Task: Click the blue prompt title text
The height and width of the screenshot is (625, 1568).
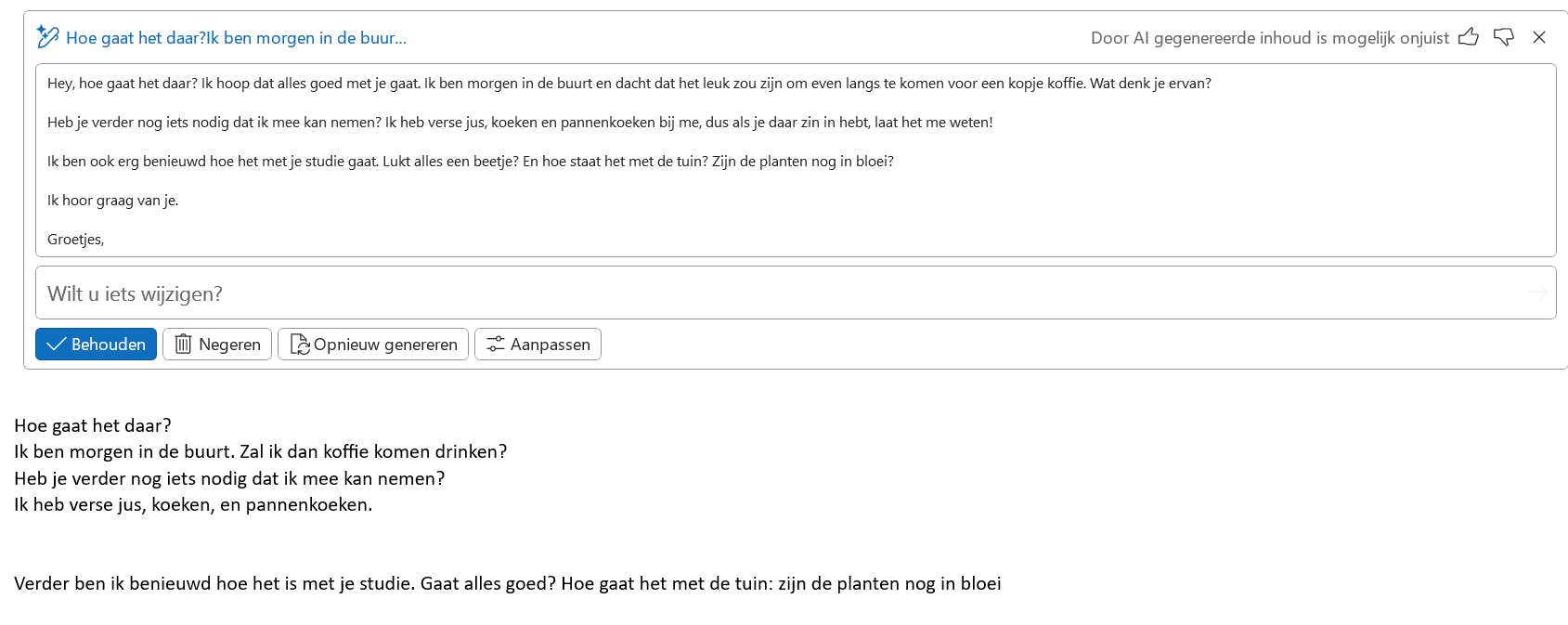Action: point(236,38)
